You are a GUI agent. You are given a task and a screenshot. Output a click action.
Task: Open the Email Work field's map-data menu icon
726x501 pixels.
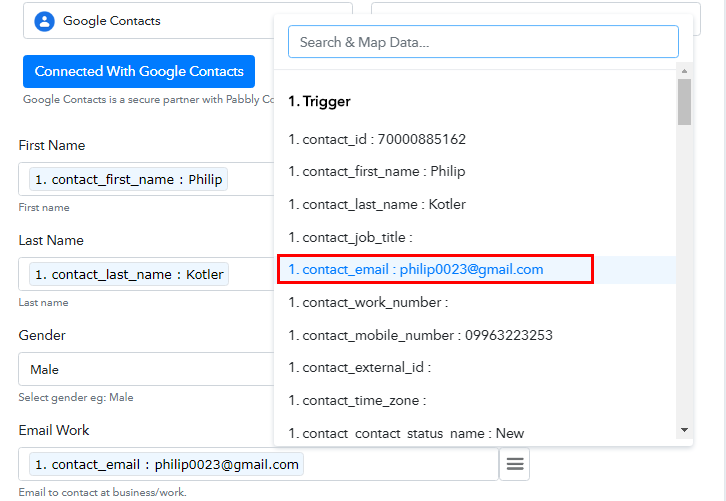click(x=514, y=464)
